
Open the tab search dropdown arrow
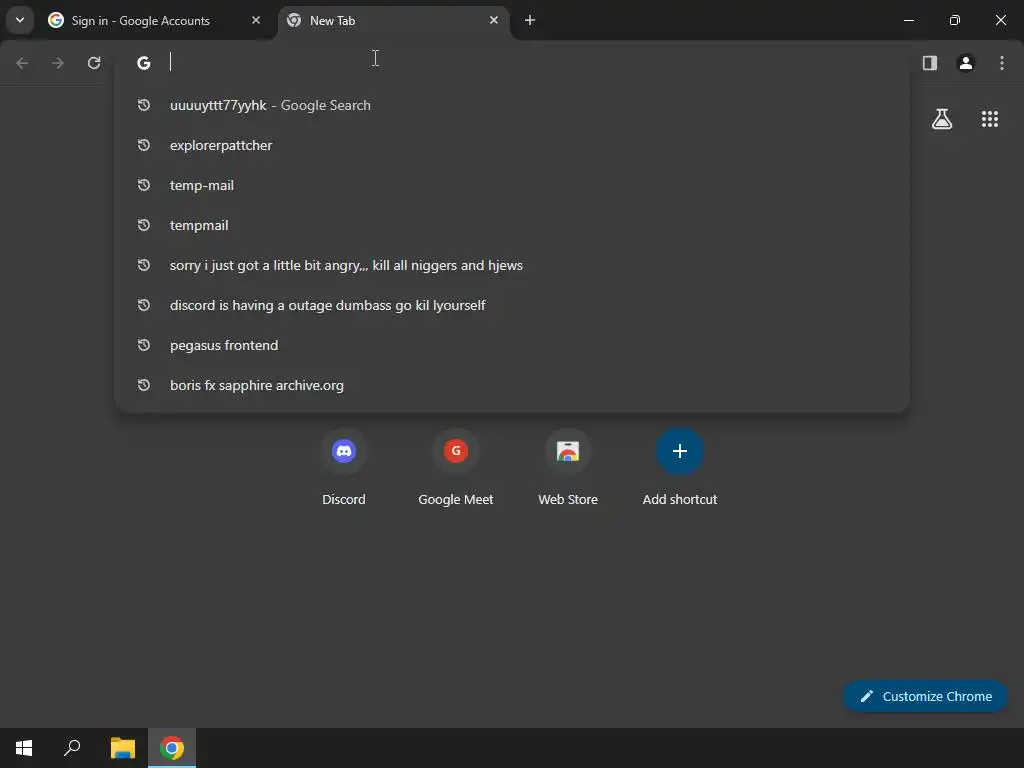tap(20, 20)
